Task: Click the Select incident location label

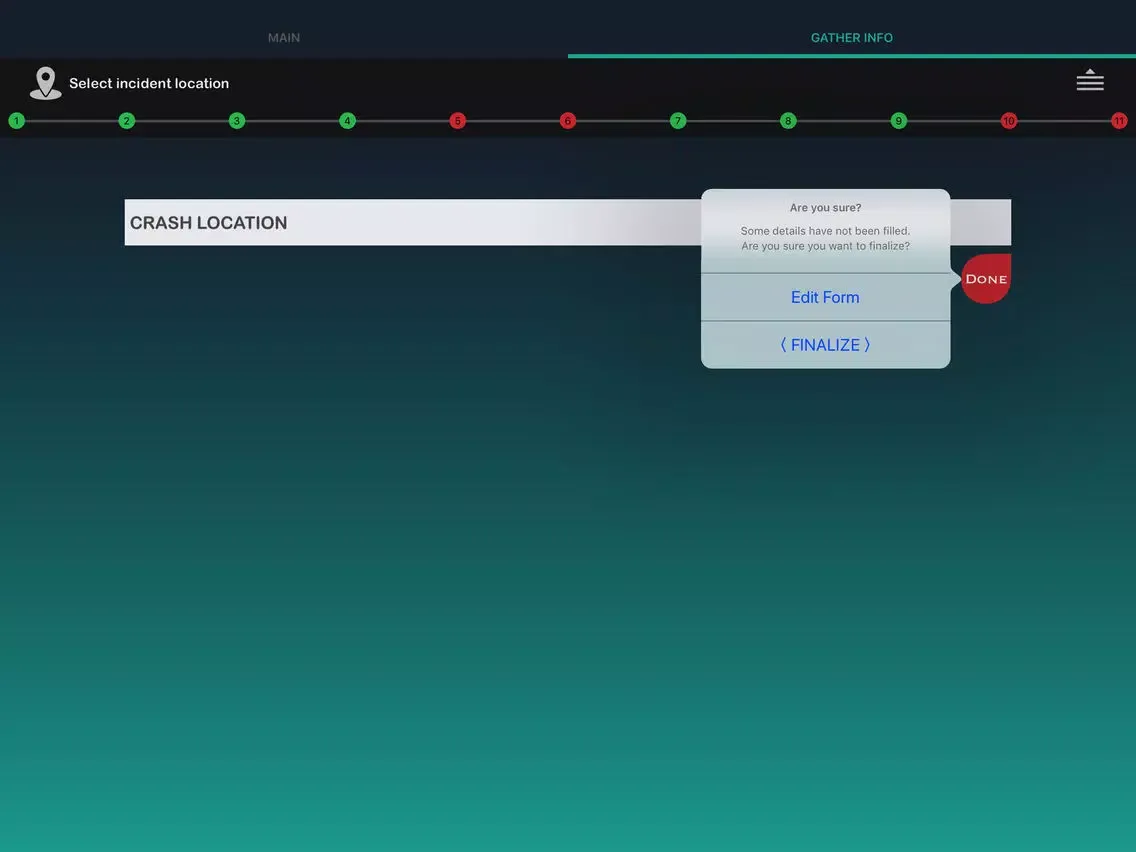Action: pyautogui.click(x=149, y=83)
